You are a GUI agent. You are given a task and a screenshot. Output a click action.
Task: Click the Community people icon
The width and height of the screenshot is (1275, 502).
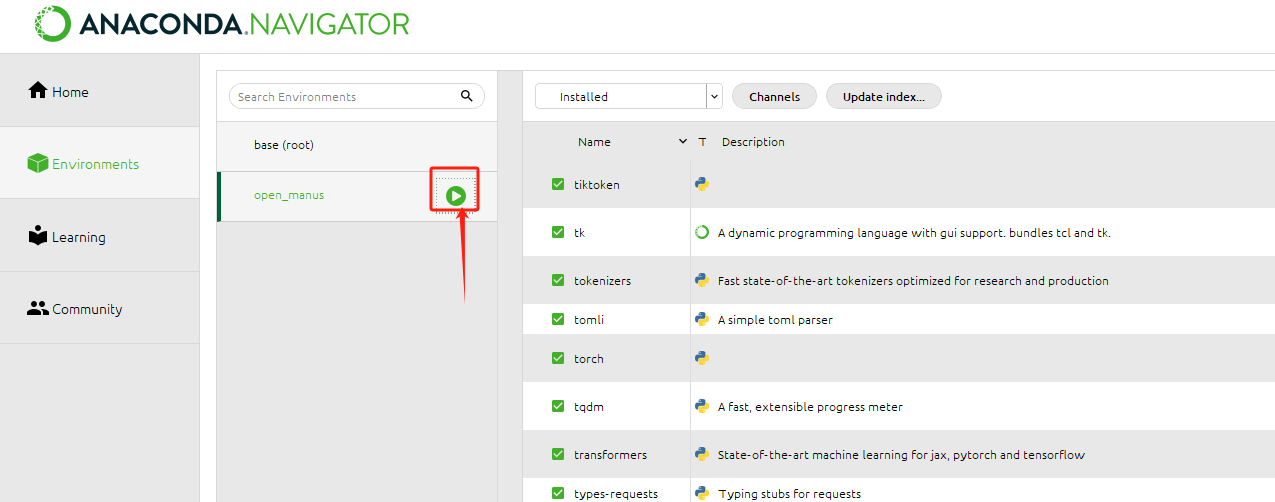38,309
